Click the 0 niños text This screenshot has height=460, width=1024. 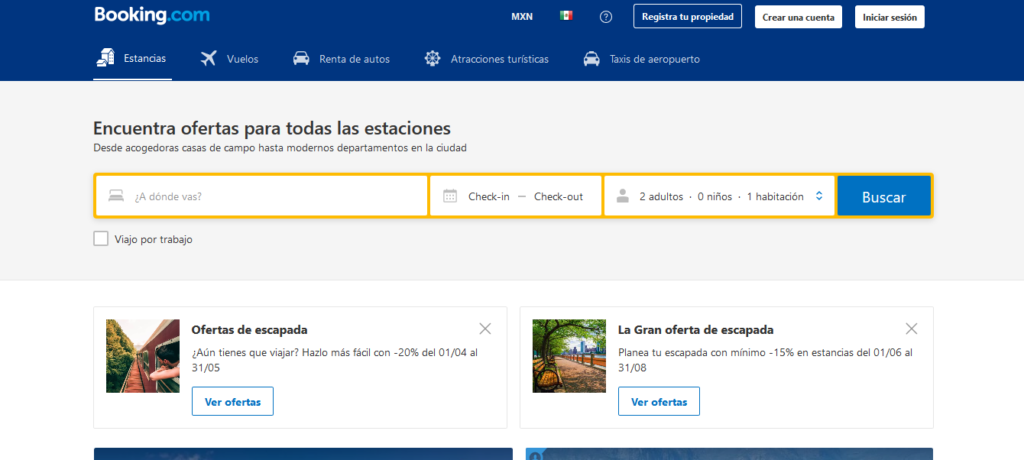coord(714,196)
